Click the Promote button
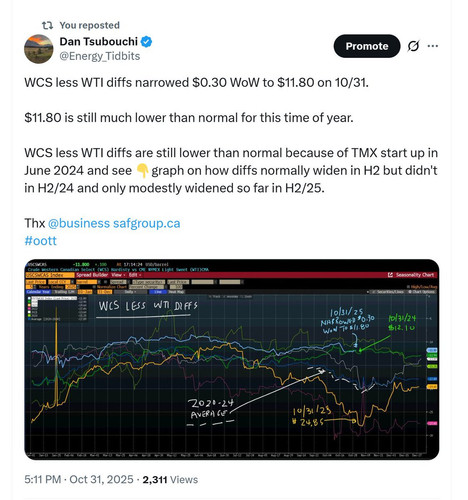Image resolution: width=468 pixels, height=500 pixels. coord(367,46)
